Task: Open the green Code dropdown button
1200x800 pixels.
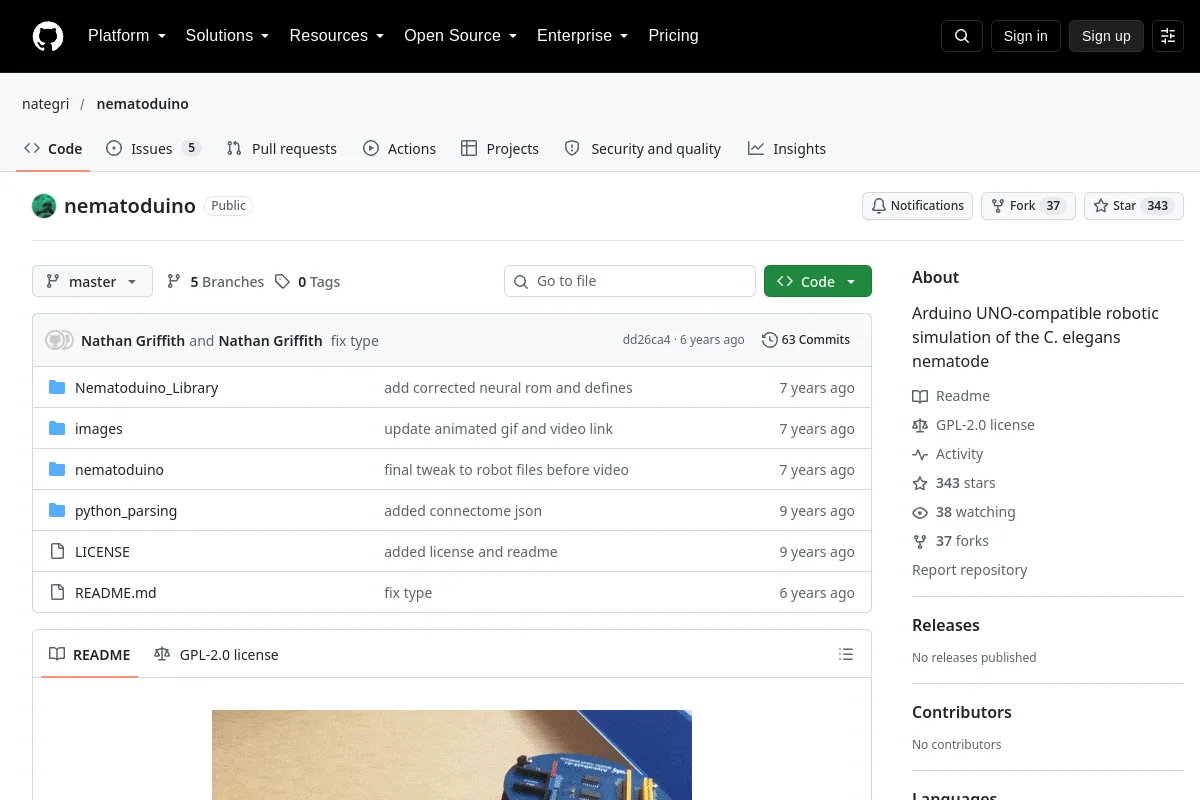Action: 817,282
